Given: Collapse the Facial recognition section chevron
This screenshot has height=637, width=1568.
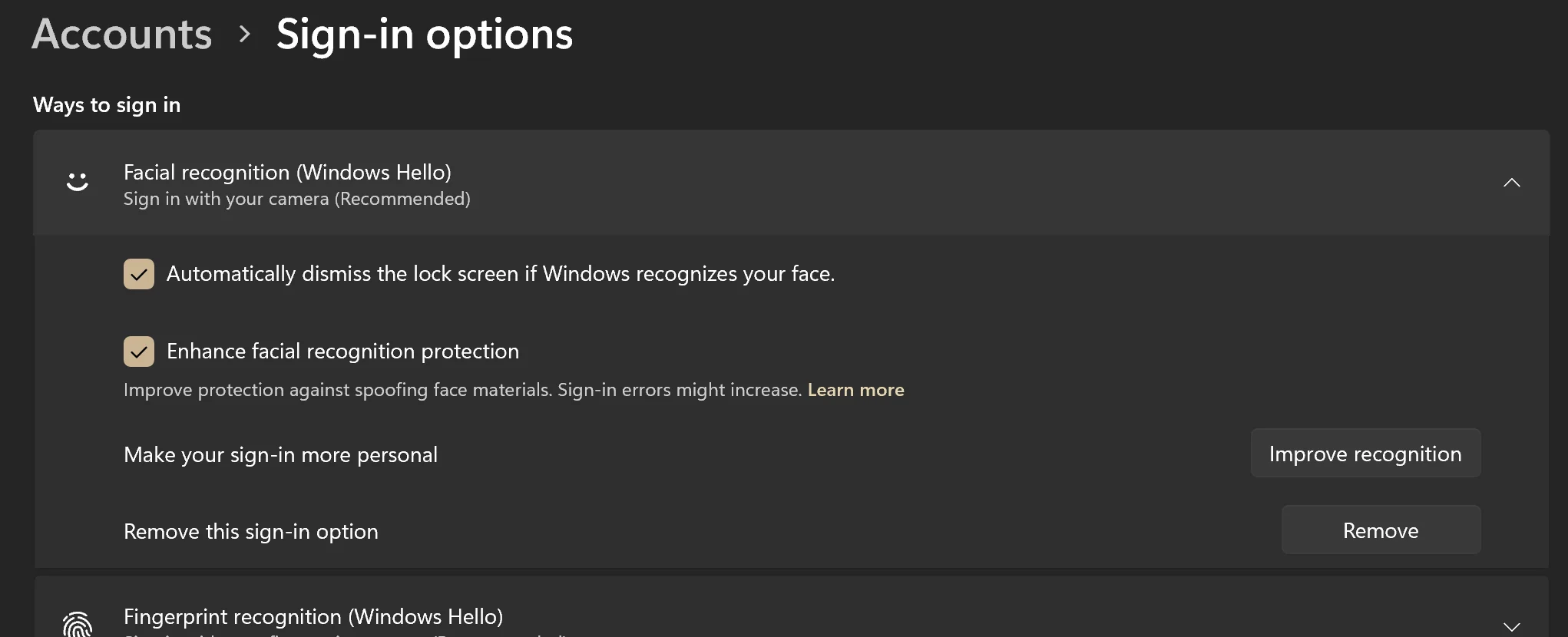Looking at the screenshot, I should coord(1511,183).
